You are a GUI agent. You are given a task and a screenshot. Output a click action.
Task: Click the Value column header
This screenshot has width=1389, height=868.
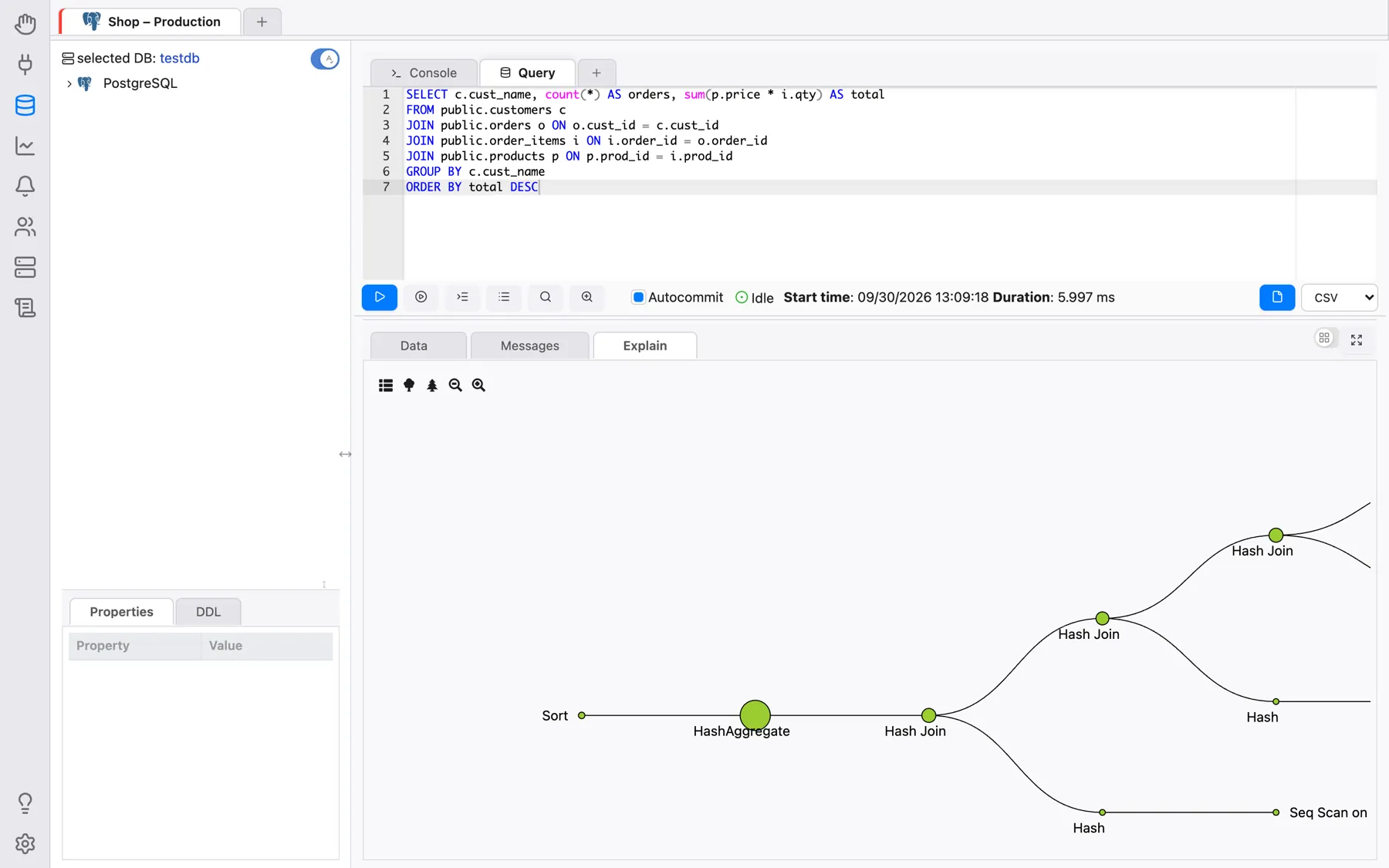point(267,646)
